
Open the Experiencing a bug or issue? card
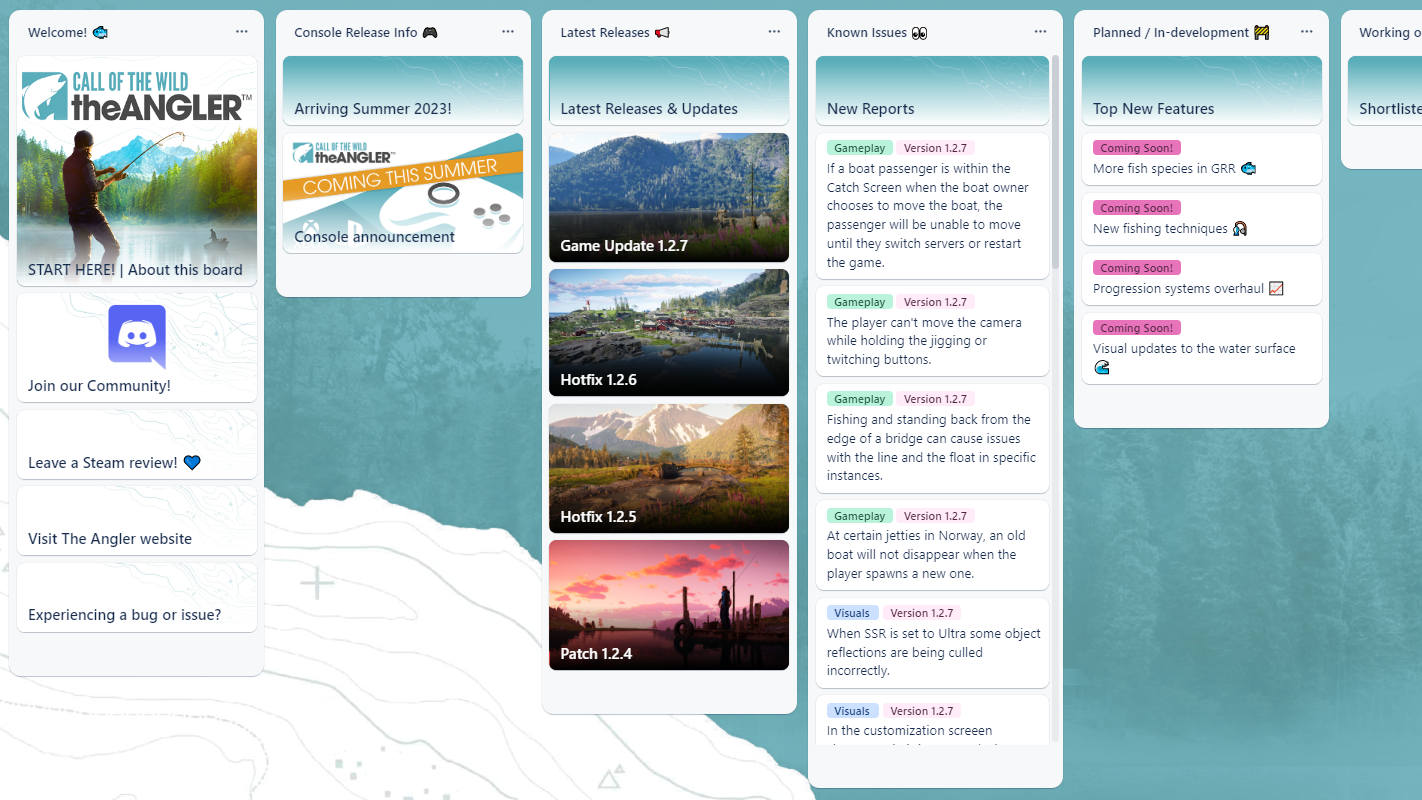[137, 597]
